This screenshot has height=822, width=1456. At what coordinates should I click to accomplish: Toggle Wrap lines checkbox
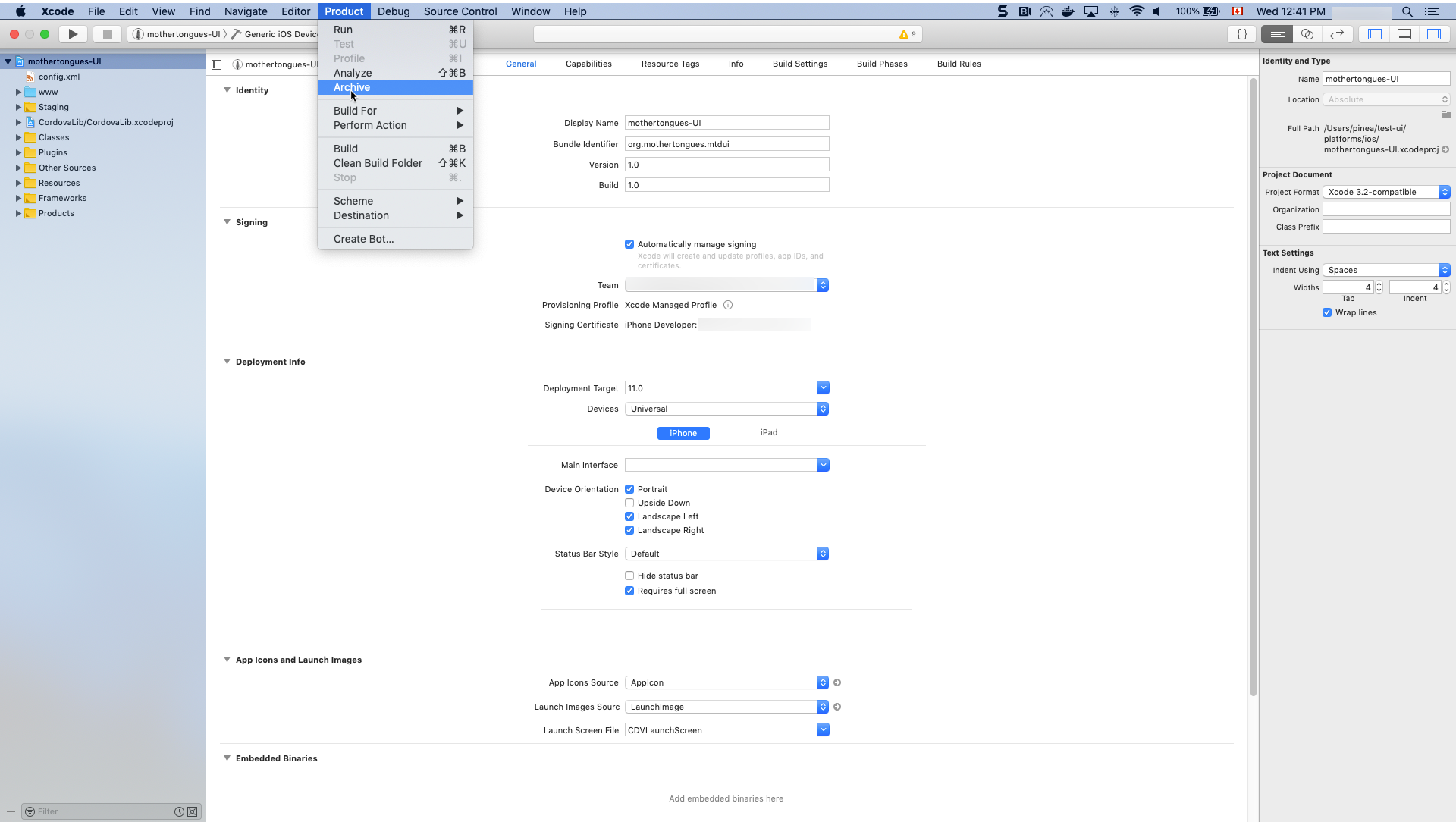[x=1327, y=312]
